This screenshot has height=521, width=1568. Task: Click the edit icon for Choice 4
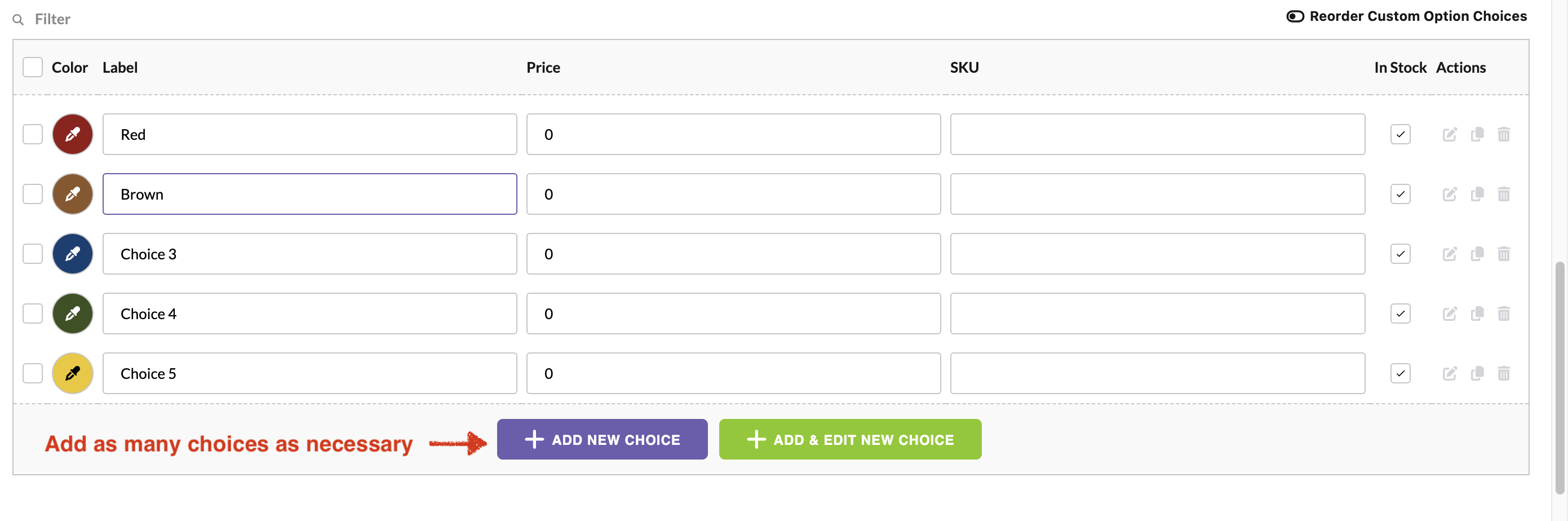click(1449, 314)
